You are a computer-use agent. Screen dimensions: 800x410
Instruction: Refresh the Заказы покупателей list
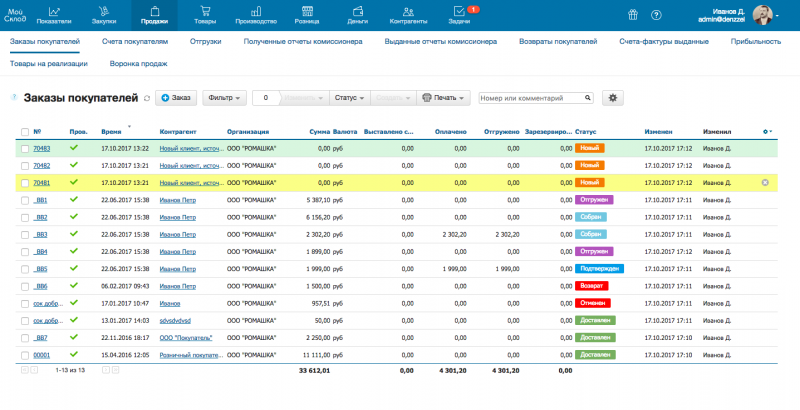[x=147, y=98]
